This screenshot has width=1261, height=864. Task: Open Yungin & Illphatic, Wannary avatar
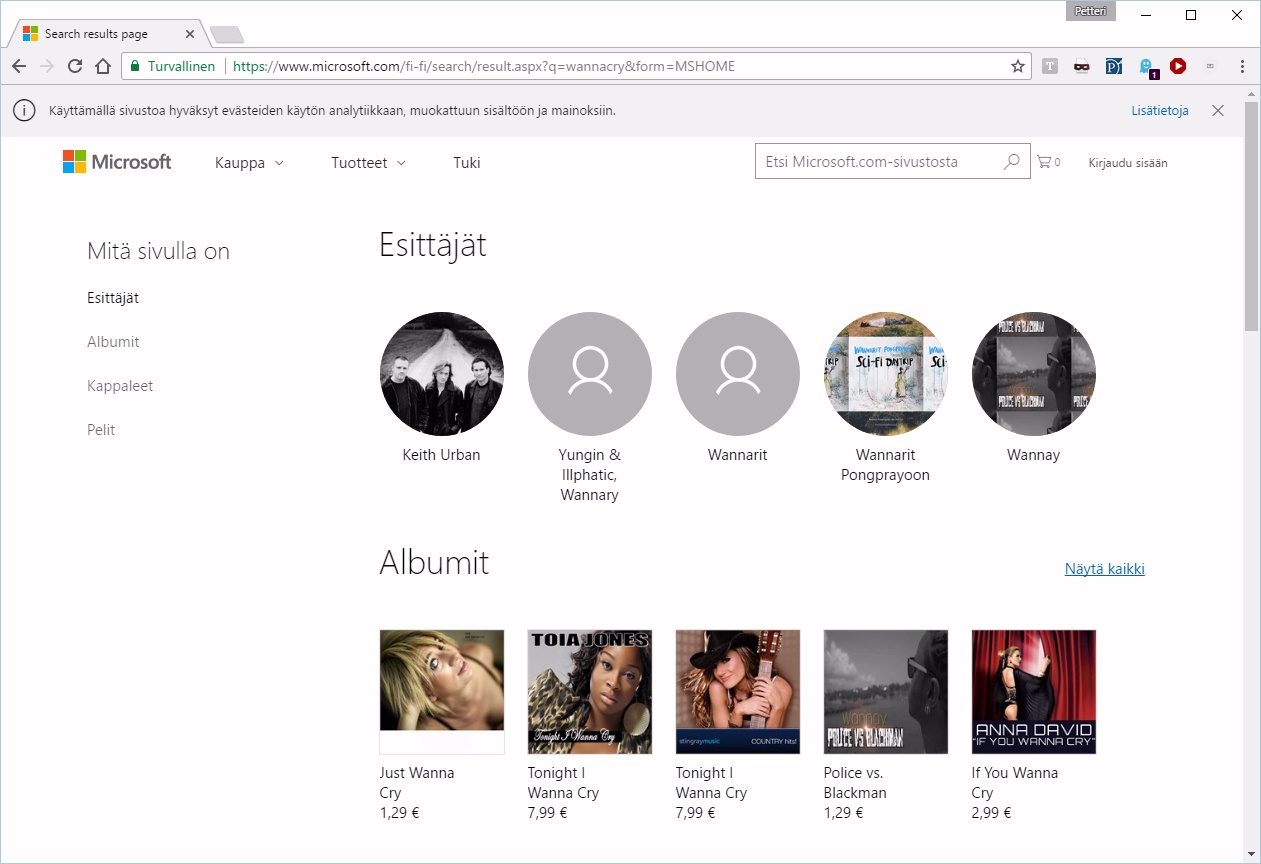590,374
